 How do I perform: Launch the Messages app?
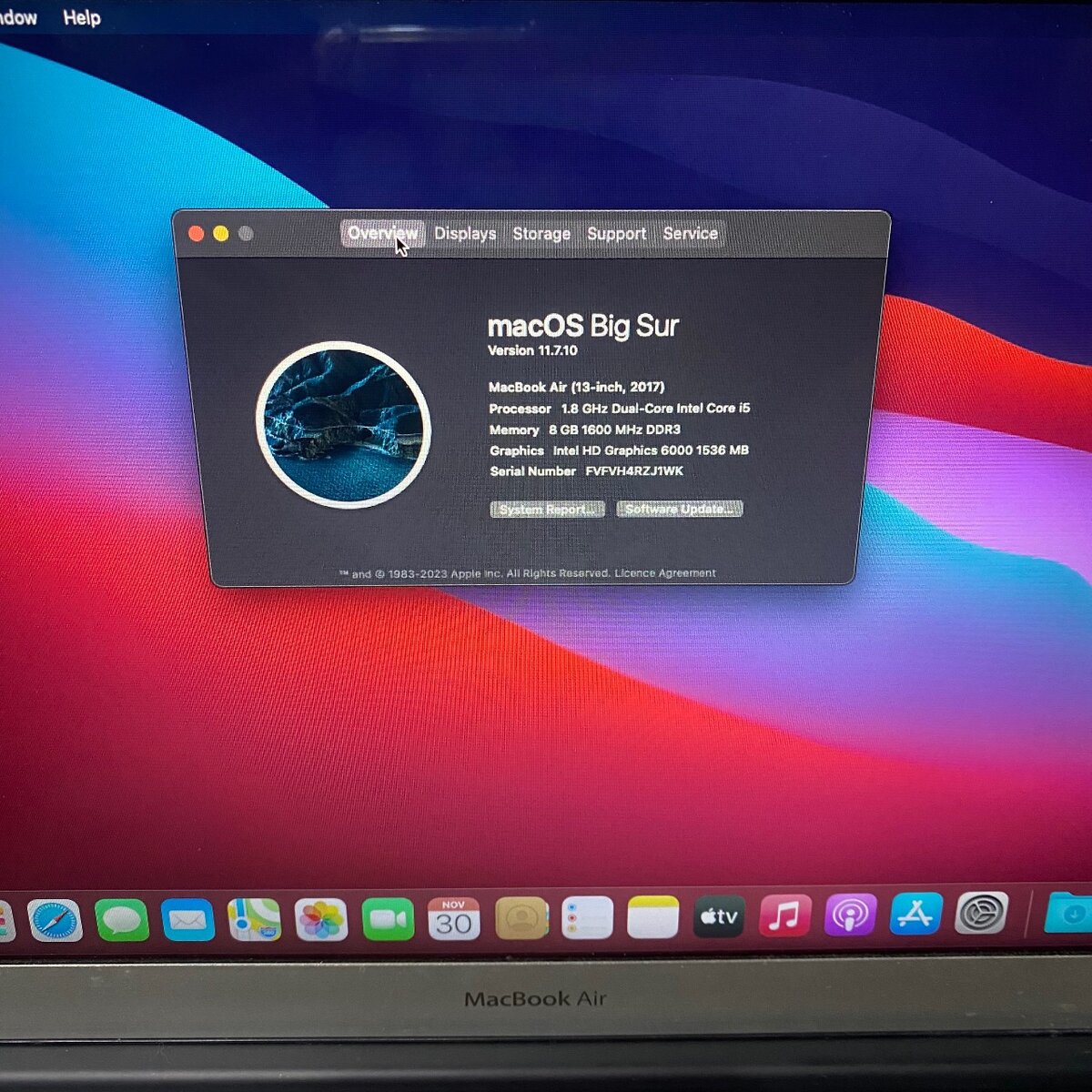pos(123,917)
